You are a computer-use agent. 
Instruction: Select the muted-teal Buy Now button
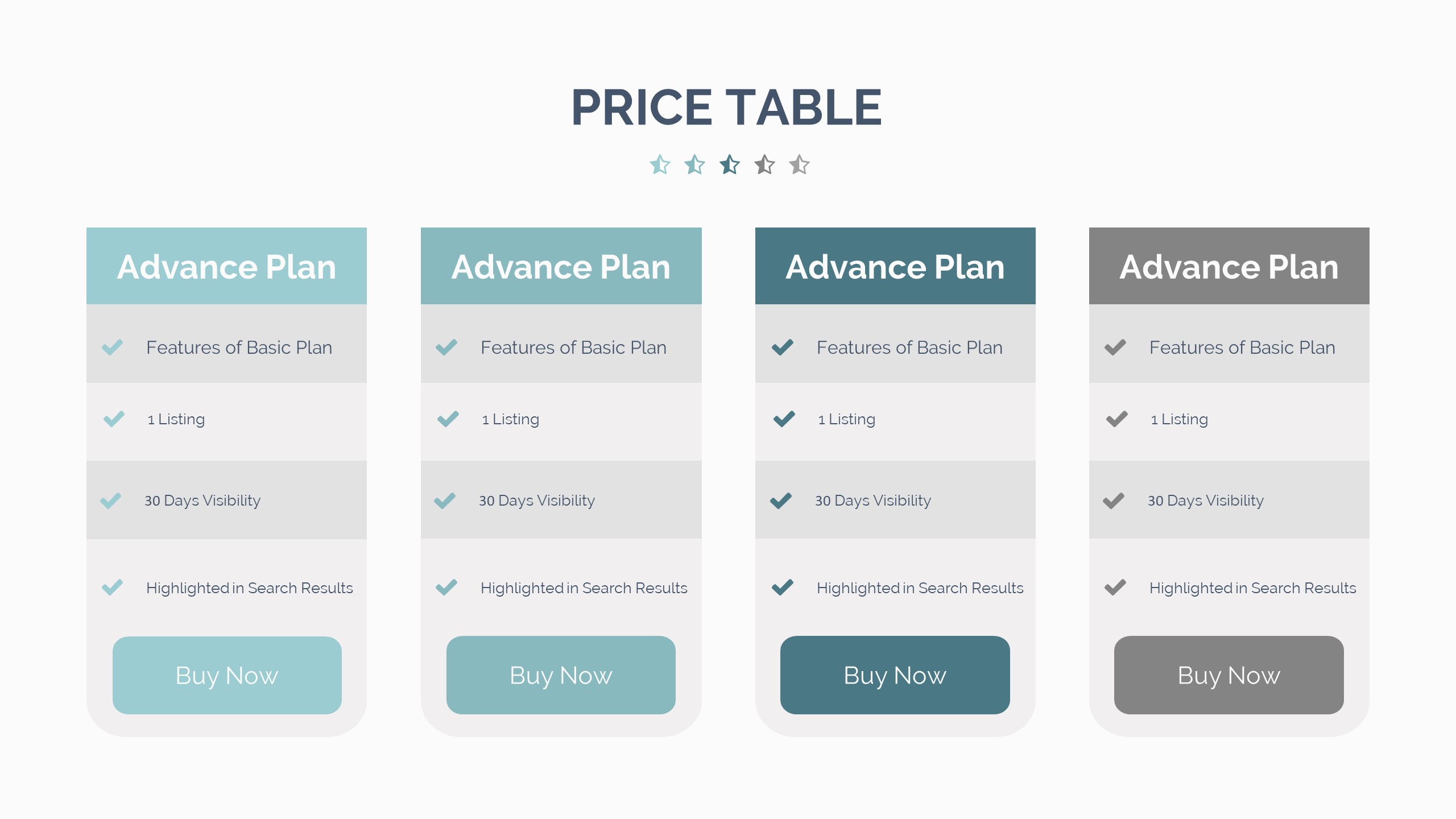tap(561, 675)
